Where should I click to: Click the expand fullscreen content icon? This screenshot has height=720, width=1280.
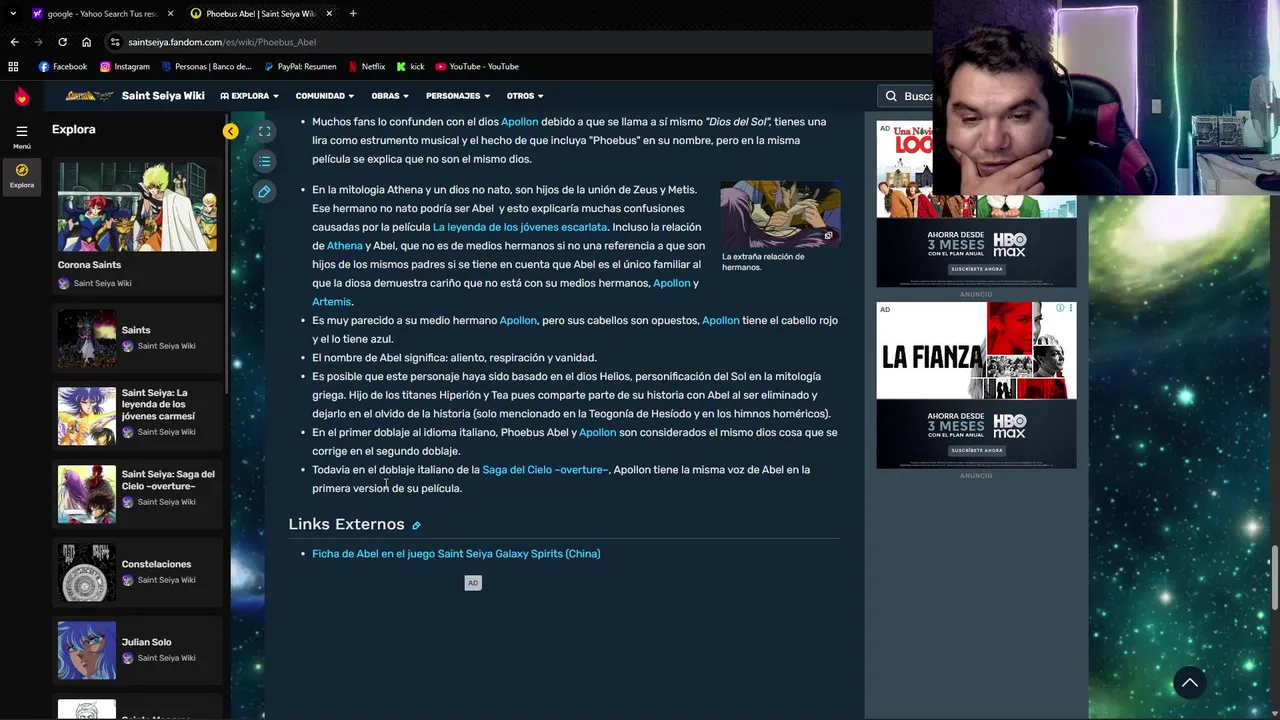264,131
